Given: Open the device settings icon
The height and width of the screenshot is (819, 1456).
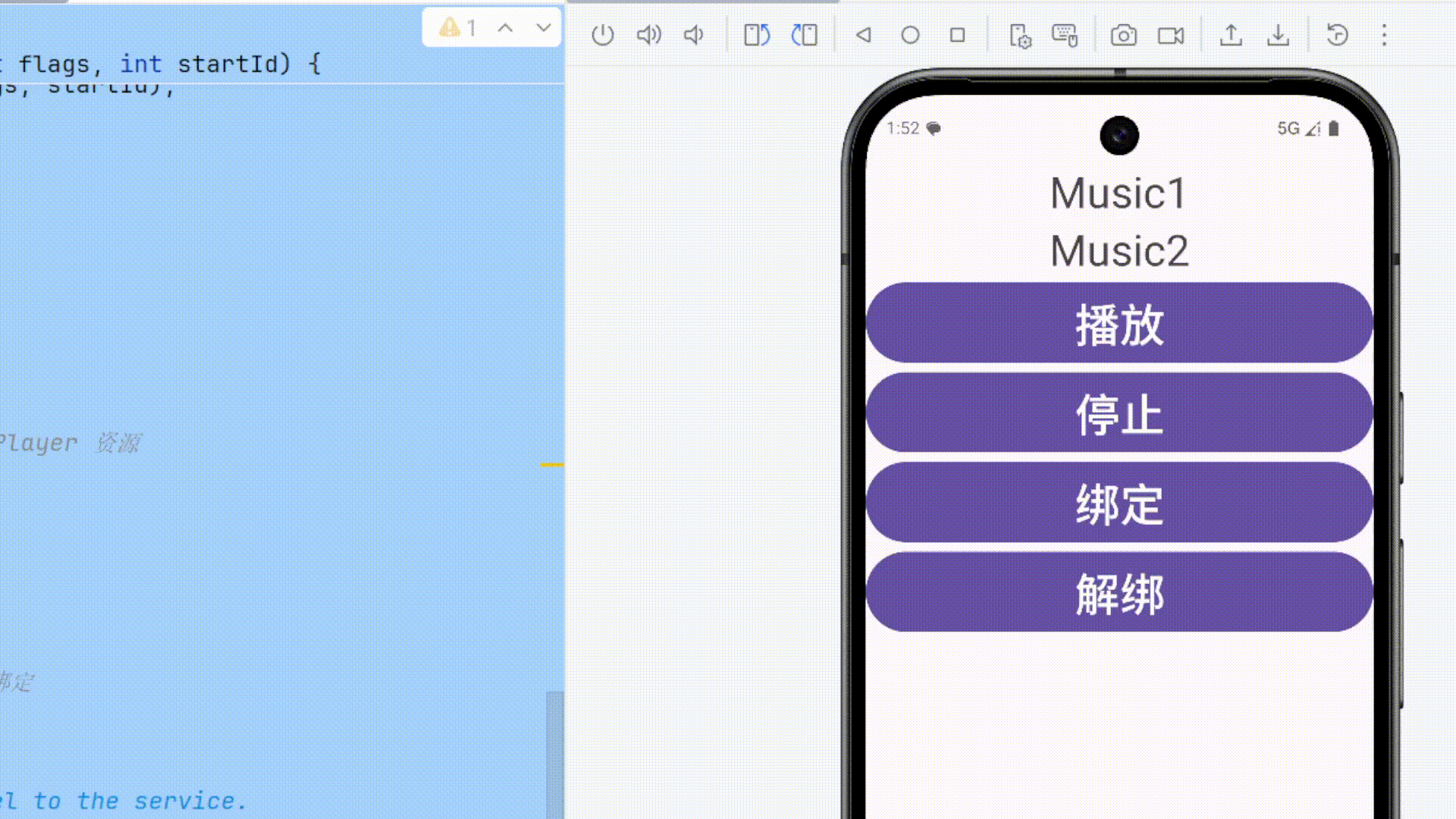Looking at the screenshot, I should click(x=1020, y=35).
